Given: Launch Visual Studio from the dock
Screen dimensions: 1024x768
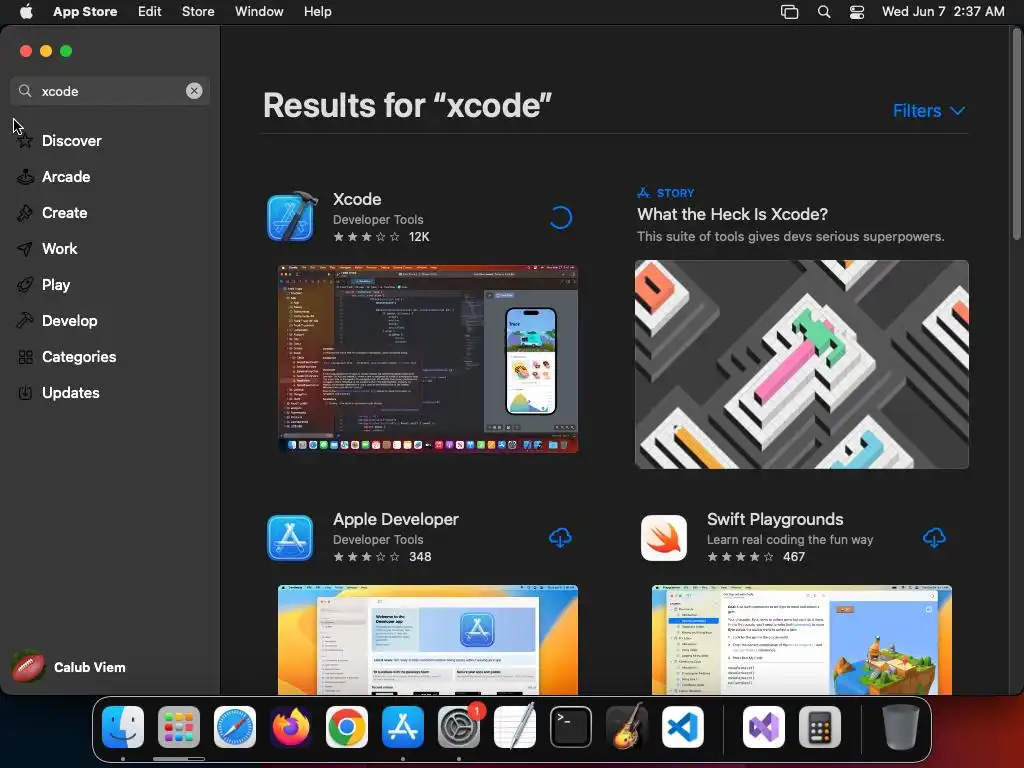Looking at the screenshot, I should pos(763,727).
